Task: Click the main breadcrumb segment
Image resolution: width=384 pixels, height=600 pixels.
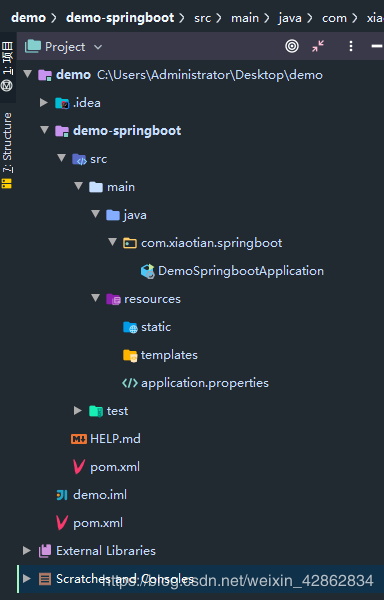Action: point(245,18)
